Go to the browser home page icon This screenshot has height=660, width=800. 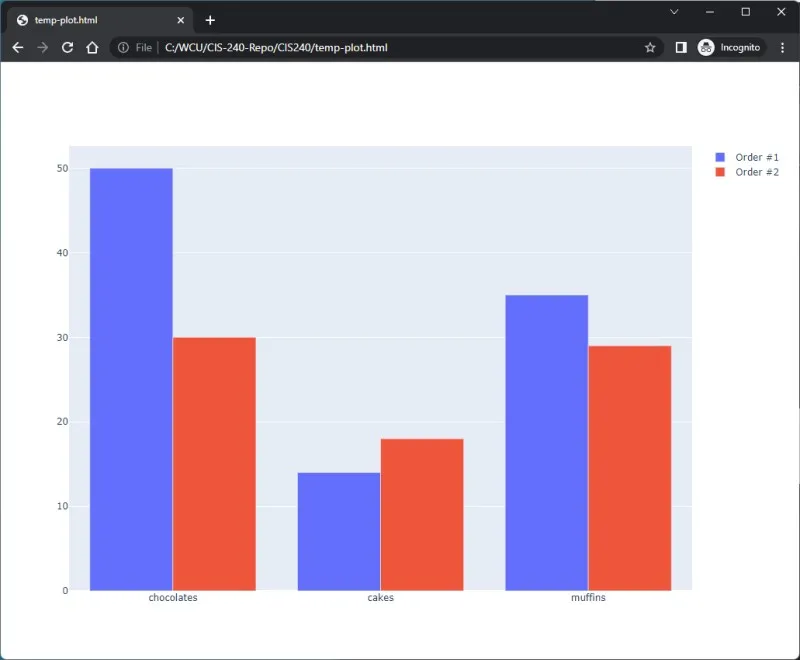pos(92,47)
